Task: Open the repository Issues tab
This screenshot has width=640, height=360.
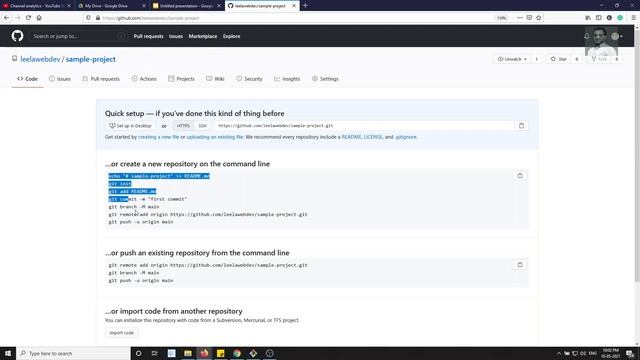Action: tap(60, 79)
